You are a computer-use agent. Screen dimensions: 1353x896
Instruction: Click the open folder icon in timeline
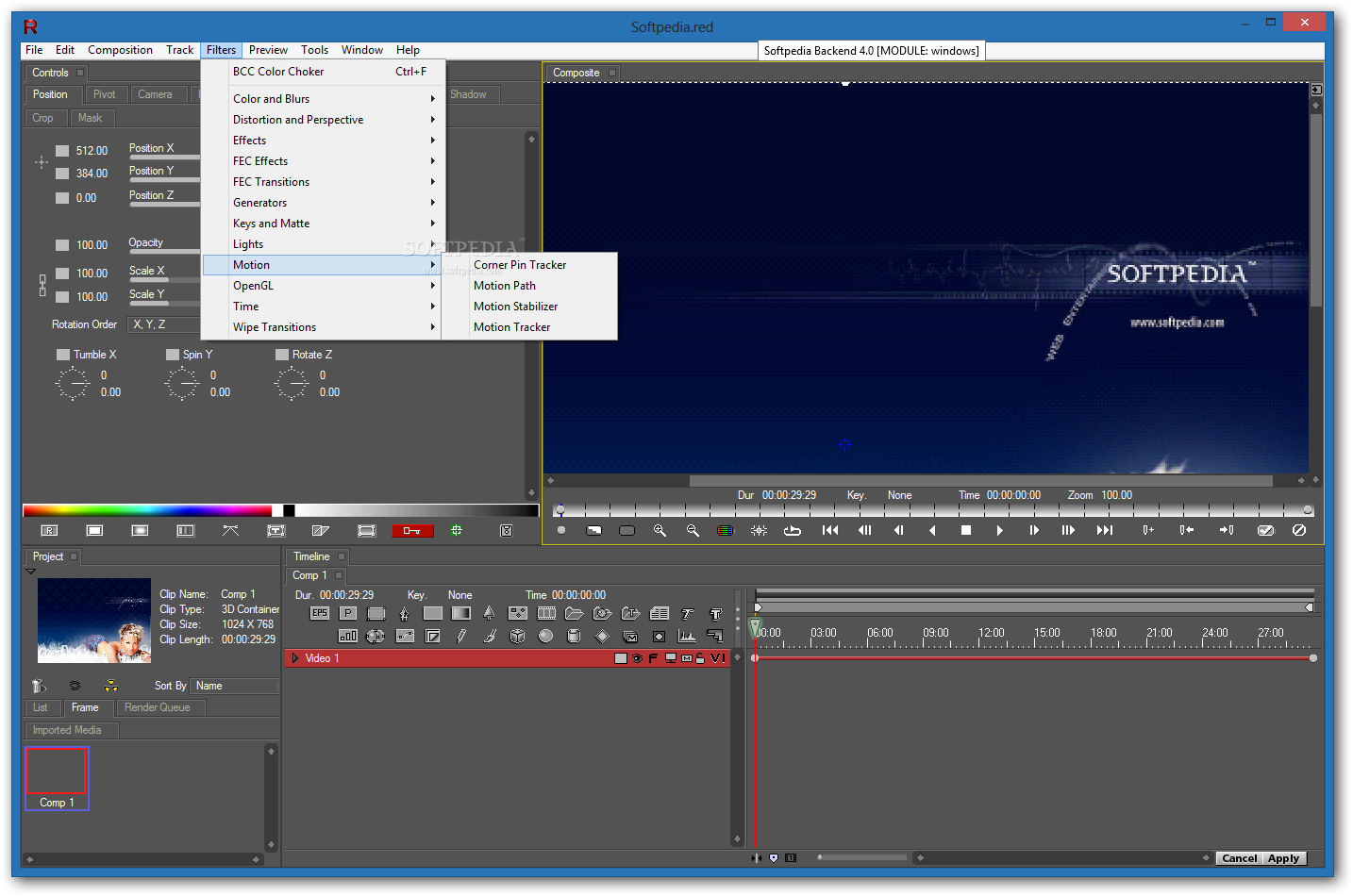point(575,613)
